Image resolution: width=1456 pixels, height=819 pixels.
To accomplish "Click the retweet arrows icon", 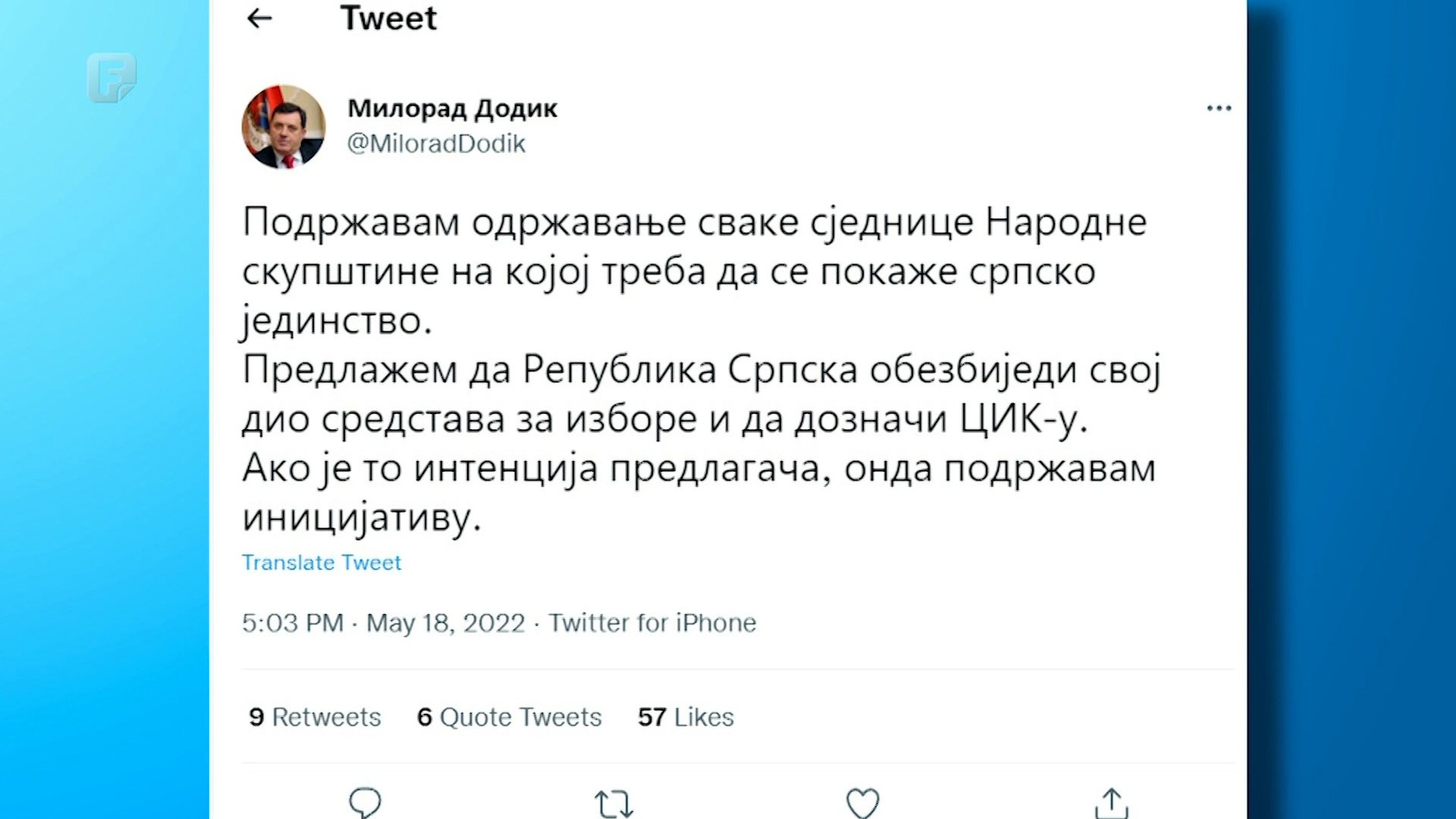I will [x=613, y=803].
